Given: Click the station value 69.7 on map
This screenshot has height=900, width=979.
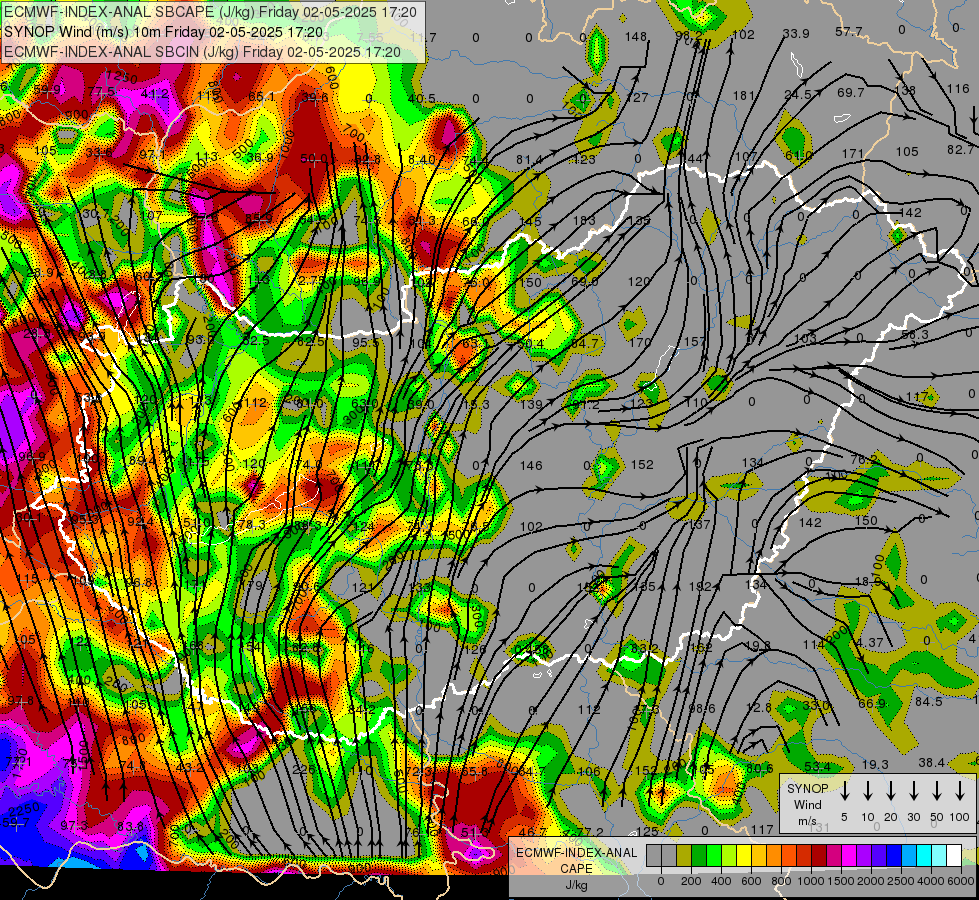Looking at the screenshot, I should 850,92.
